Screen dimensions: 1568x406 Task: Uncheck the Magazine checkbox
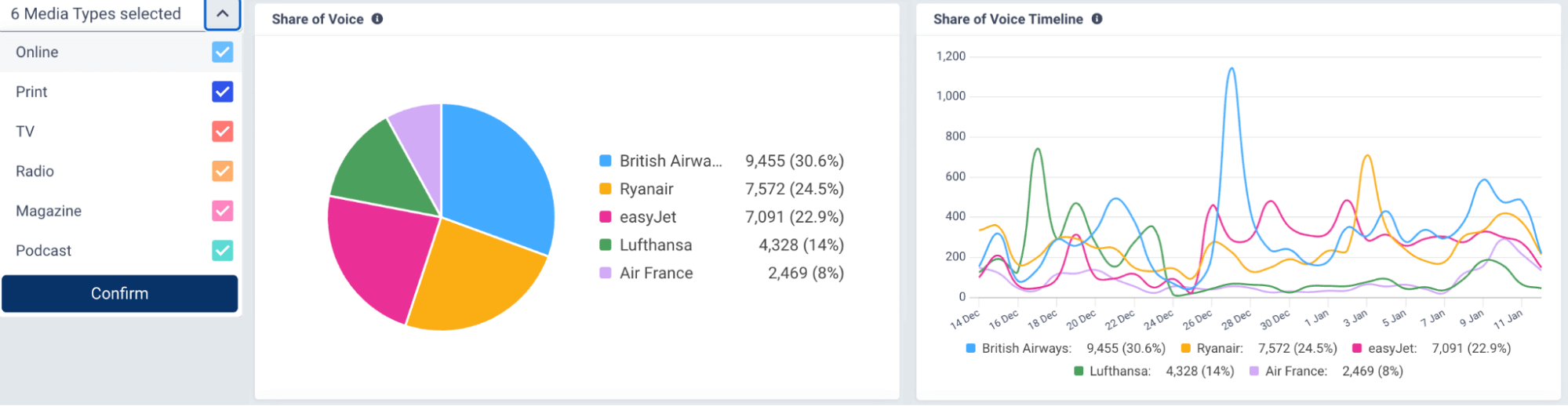click(x=222, y=211)
